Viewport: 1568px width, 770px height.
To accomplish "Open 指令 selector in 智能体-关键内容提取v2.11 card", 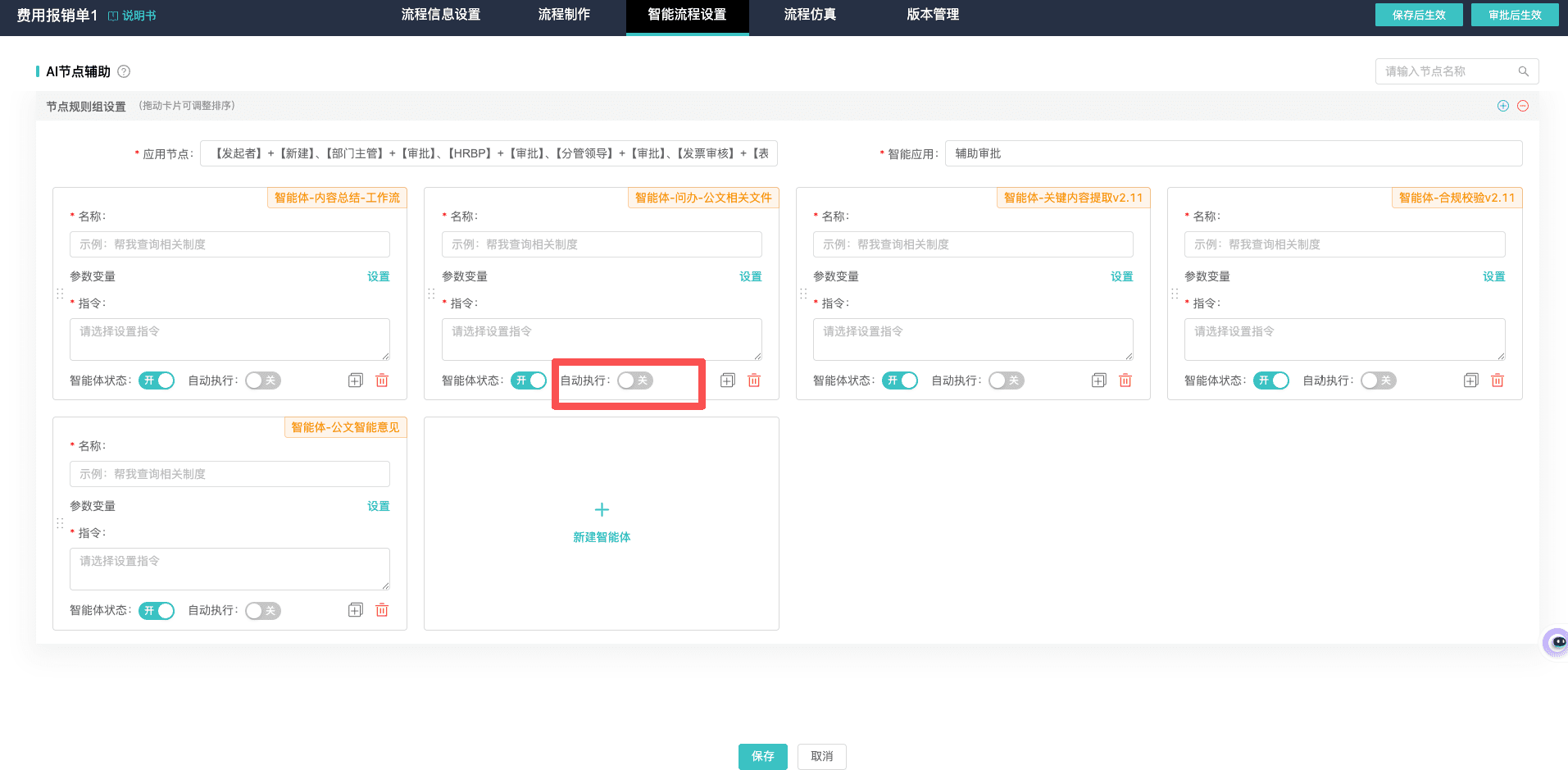I will (x=973, y=339).
